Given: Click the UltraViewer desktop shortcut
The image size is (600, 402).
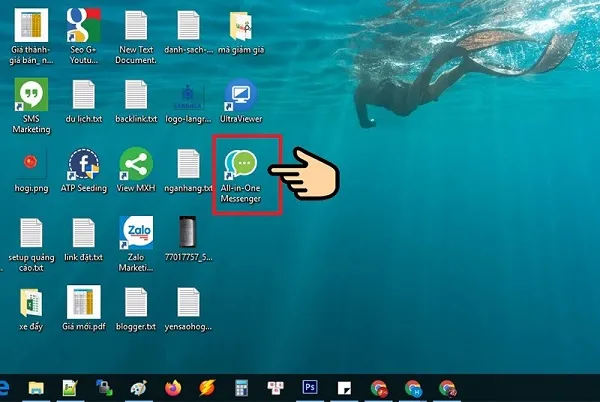Looking at the screenshot, I should tap(240, 95).
